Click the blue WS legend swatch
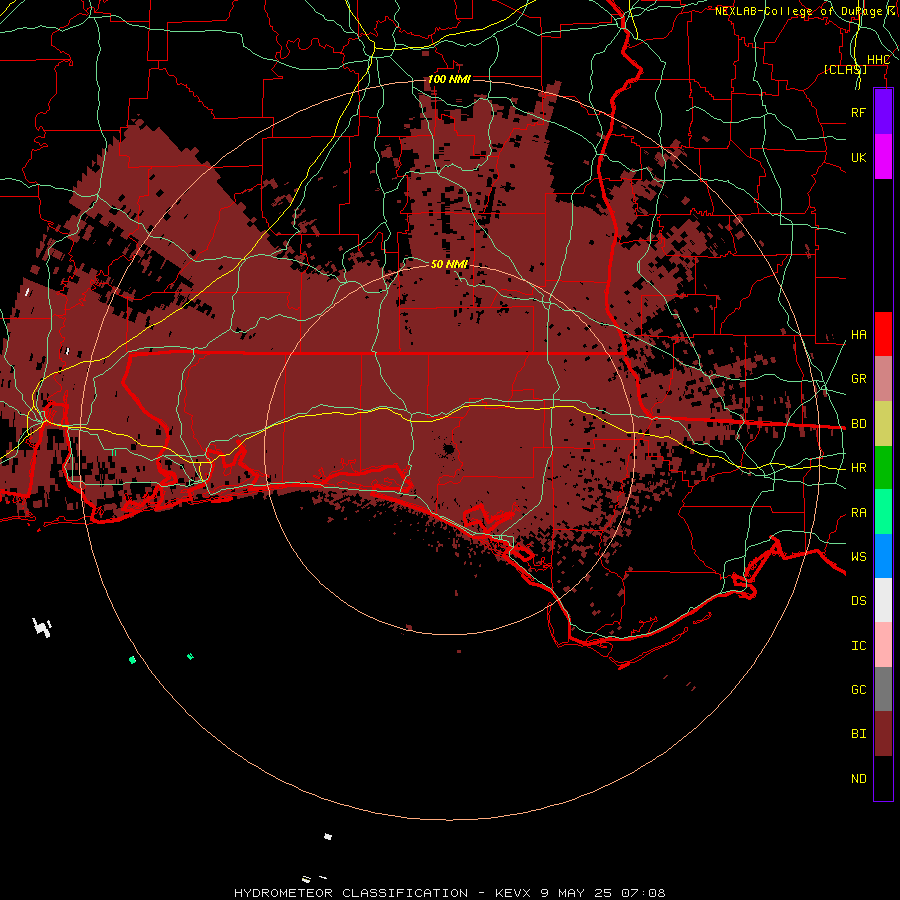This screenshot has width=900, height=900. pyautogui.click(x=883, y=556)
